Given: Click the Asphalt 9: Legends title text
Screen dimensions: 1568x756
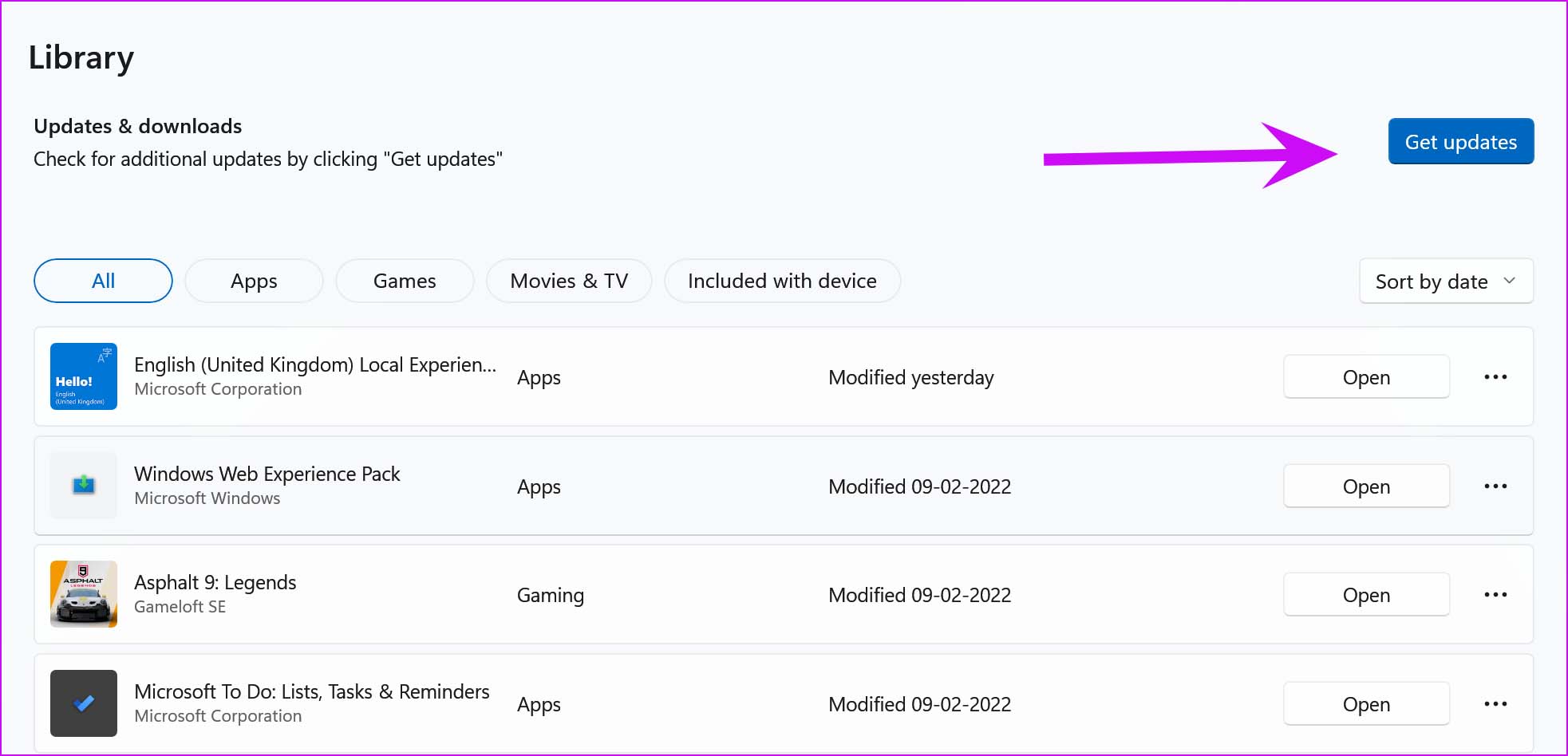Looking at the screenshot, I should [x=215, y=582].
